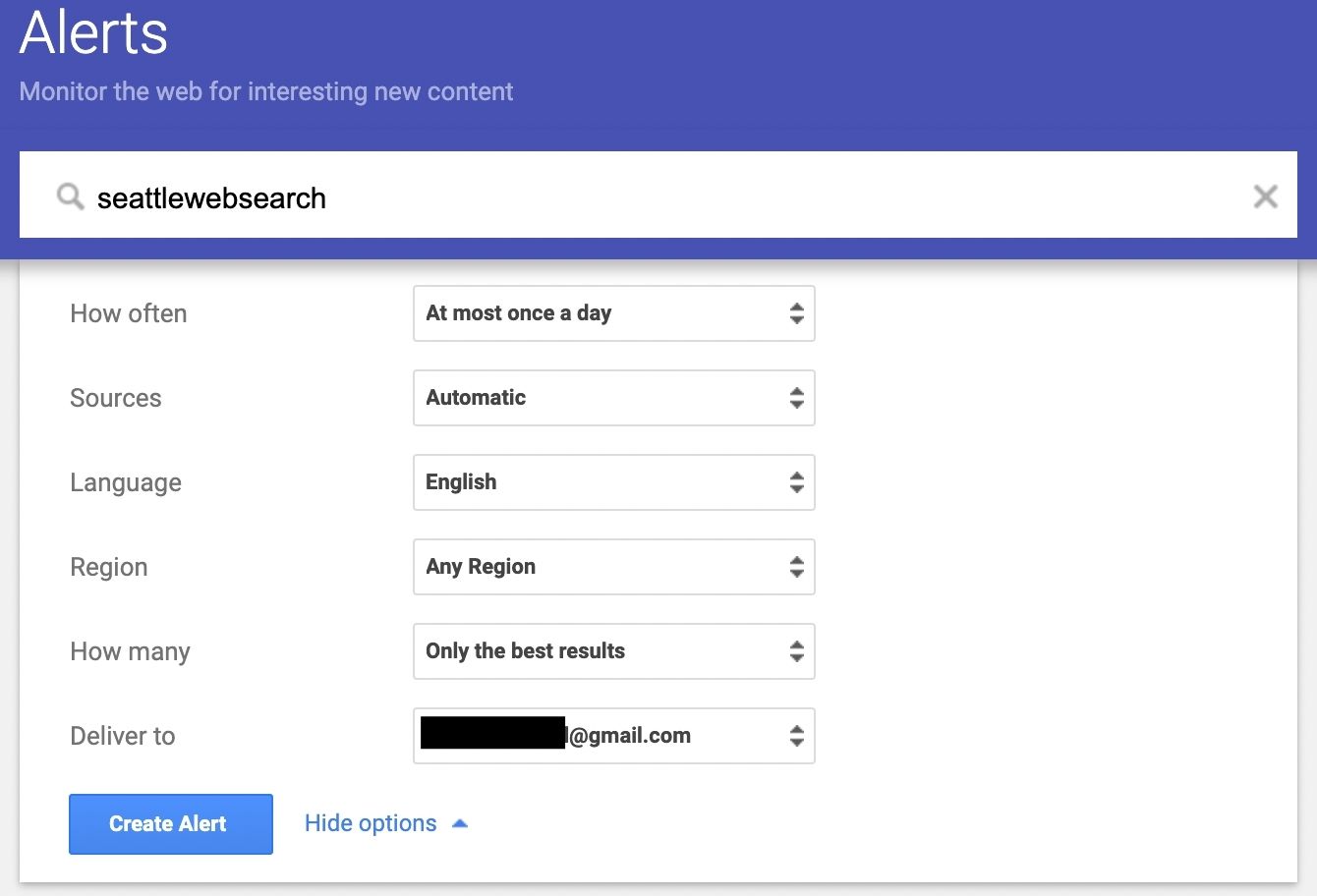The image size is (1317, 896).
Task: Click the X to clear the search query
Action: pos(1266,196)
